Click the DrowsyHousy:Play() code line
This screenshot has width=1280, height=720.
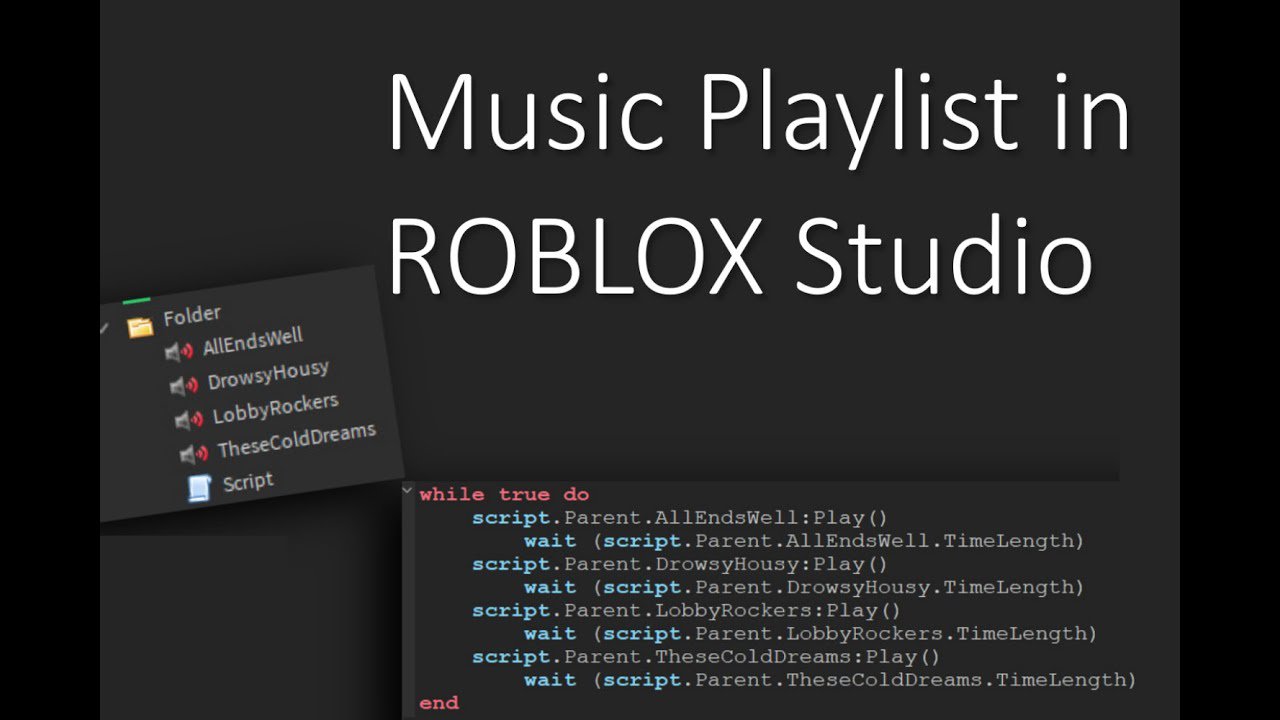680,564
